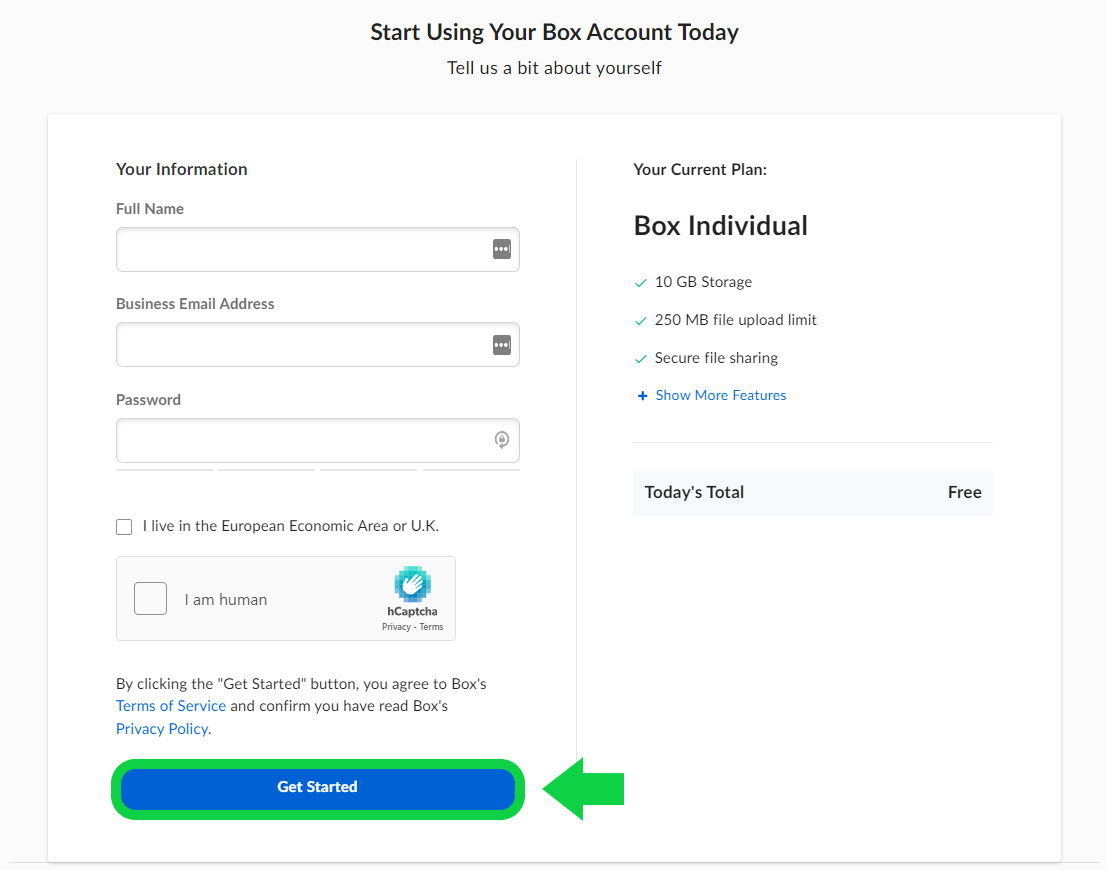
Task: Click the '10 GB Storage' feature text
Action: [x=703, y=282]
